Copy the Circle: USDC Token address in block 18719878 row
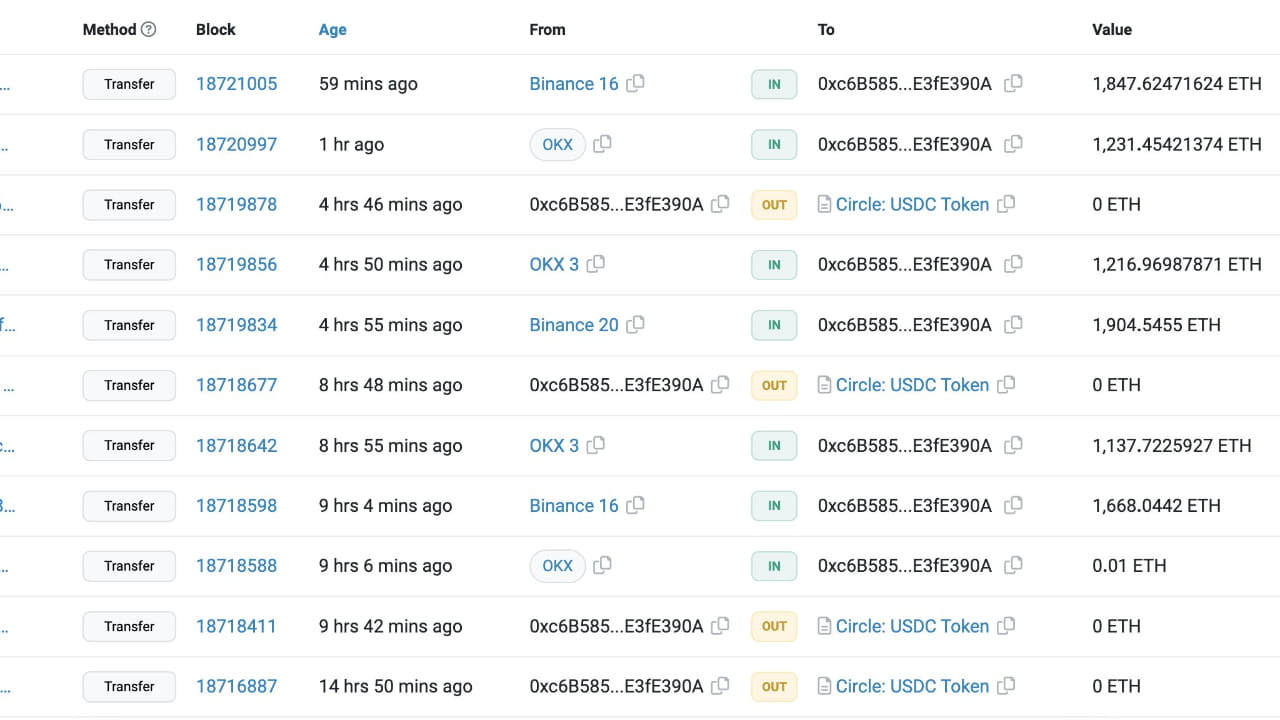This screenshot has height=720, width=1280. coord(1006,204)
